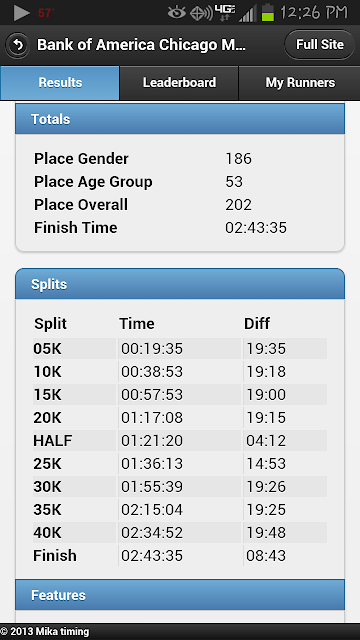Tap the circular back arrow icon
The image size is (360, 640).
(18, 44)
